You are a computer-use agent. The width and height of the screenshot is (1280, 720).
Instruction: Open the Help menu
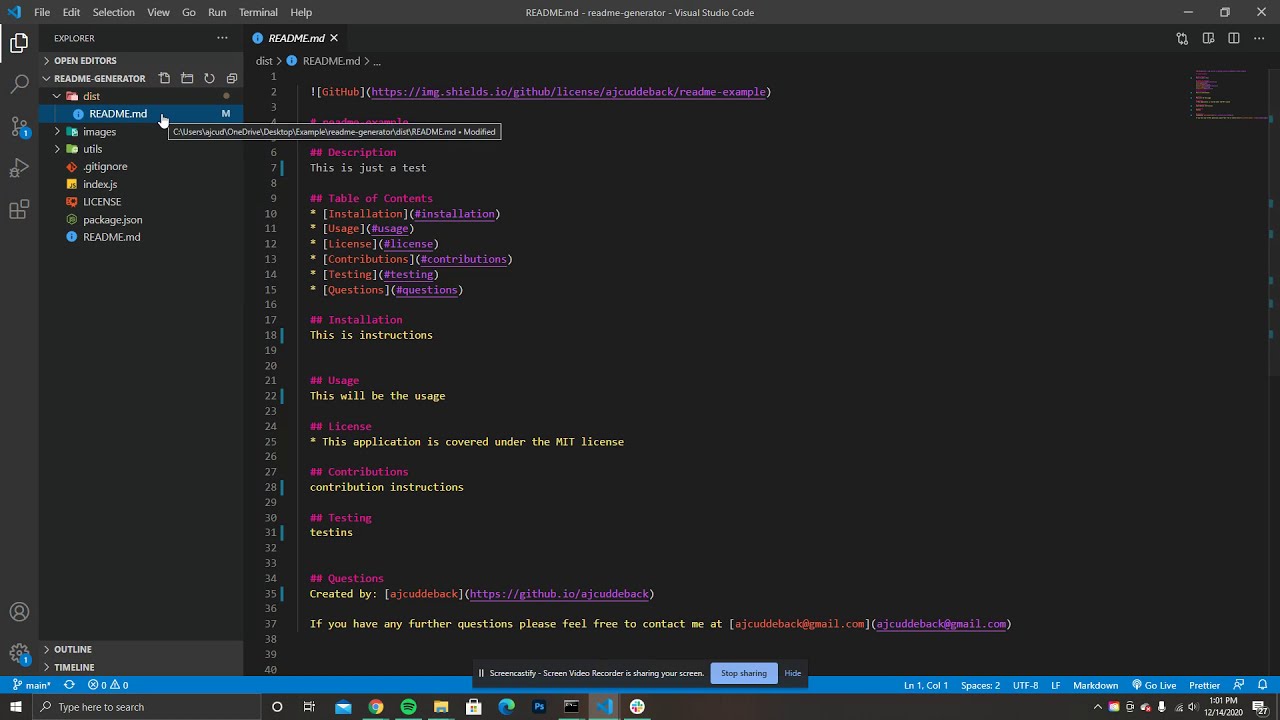301,12
